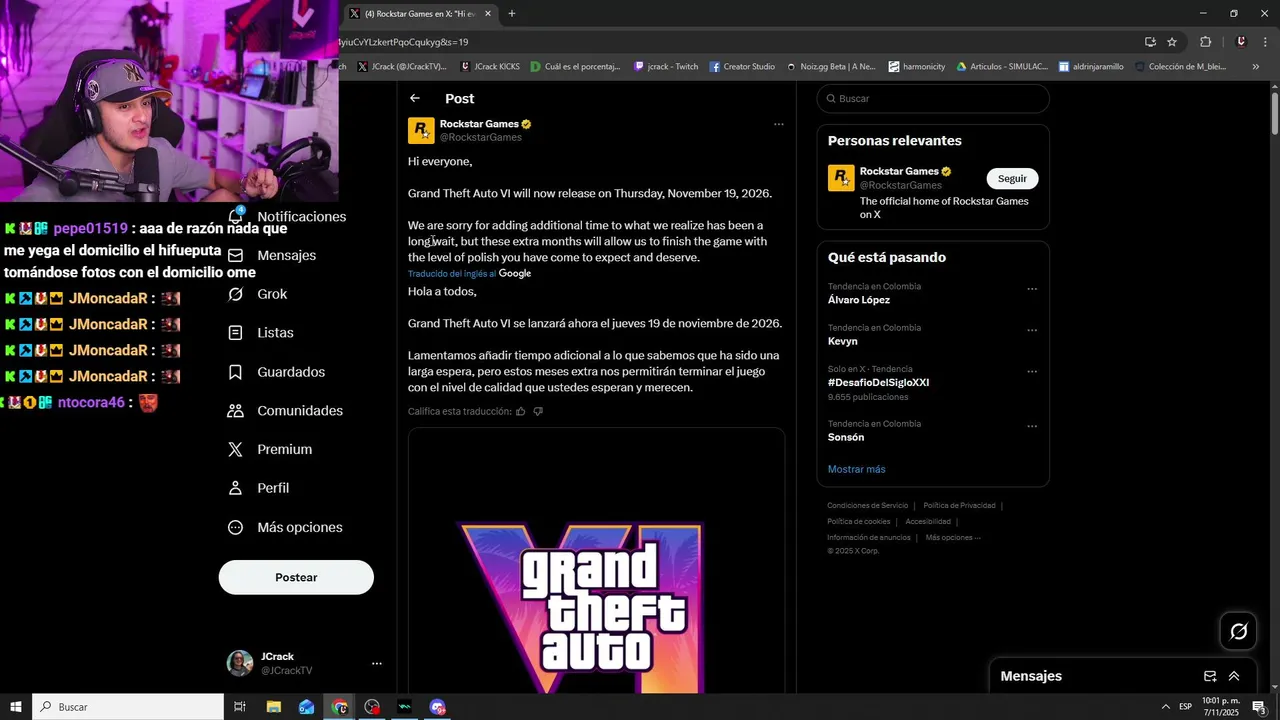The width and height of the screenshot is (1280, 720).
Task: Thumbs up the translation rating
Action: (520, 411)
